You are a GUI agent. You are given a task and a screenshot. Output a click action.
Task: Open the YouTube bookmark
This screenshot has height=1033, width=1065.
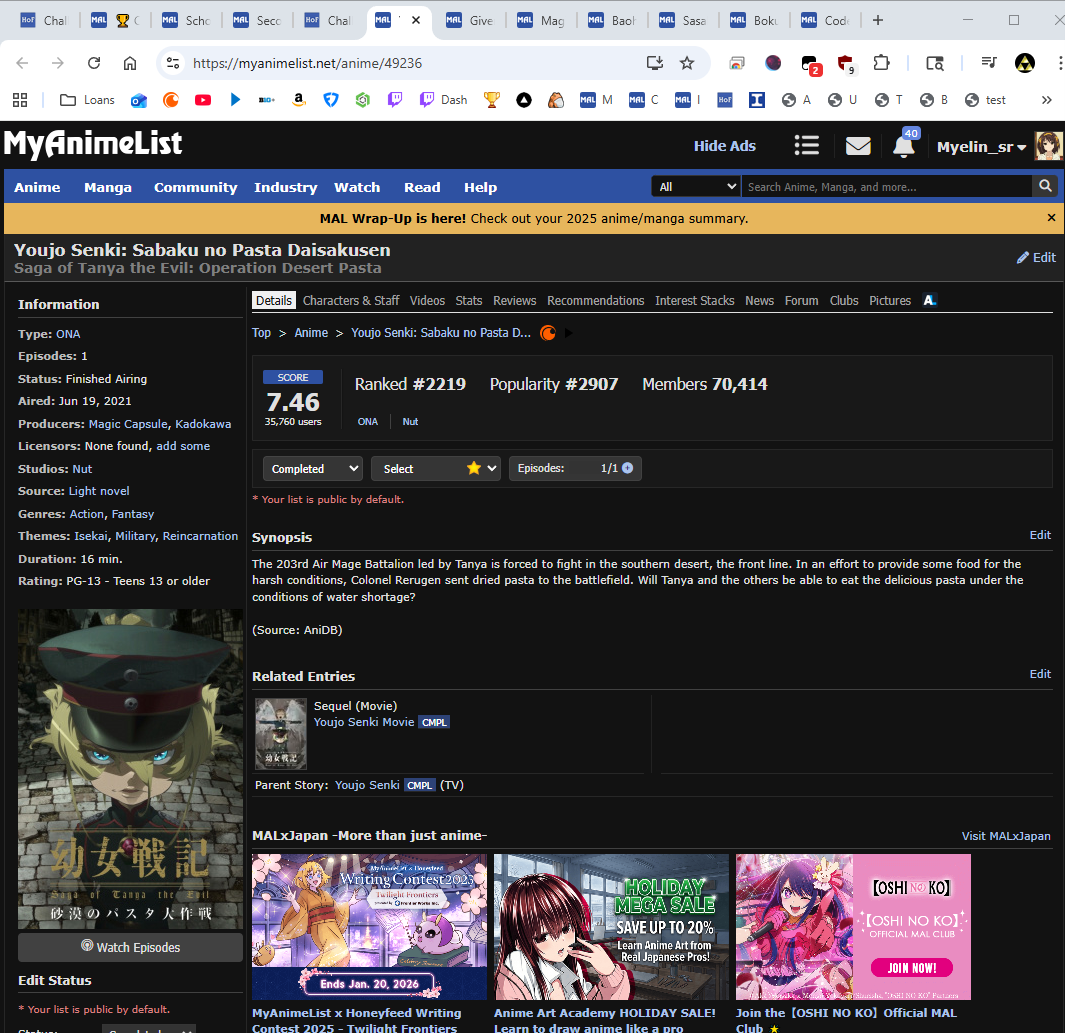202,100
